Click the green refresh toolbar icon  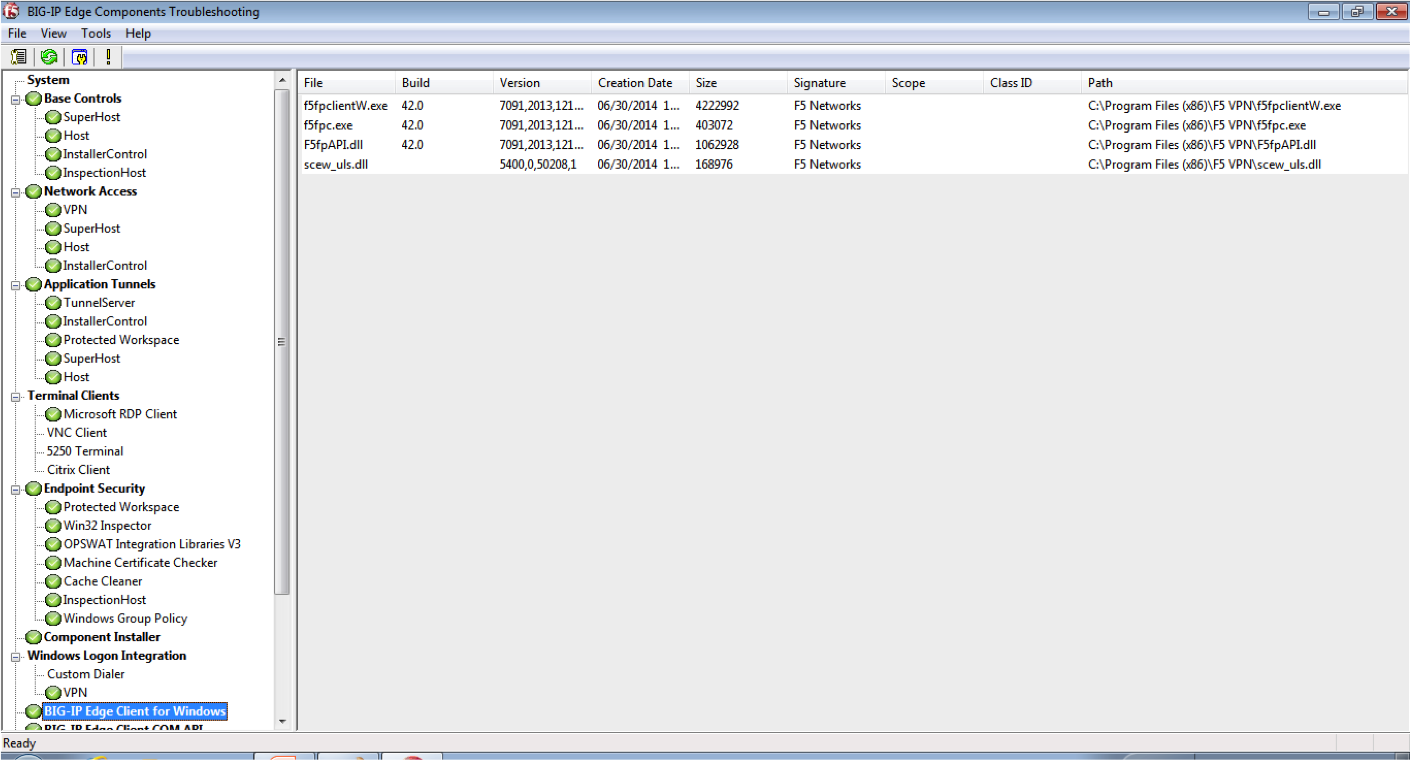[x=49, y=57]
